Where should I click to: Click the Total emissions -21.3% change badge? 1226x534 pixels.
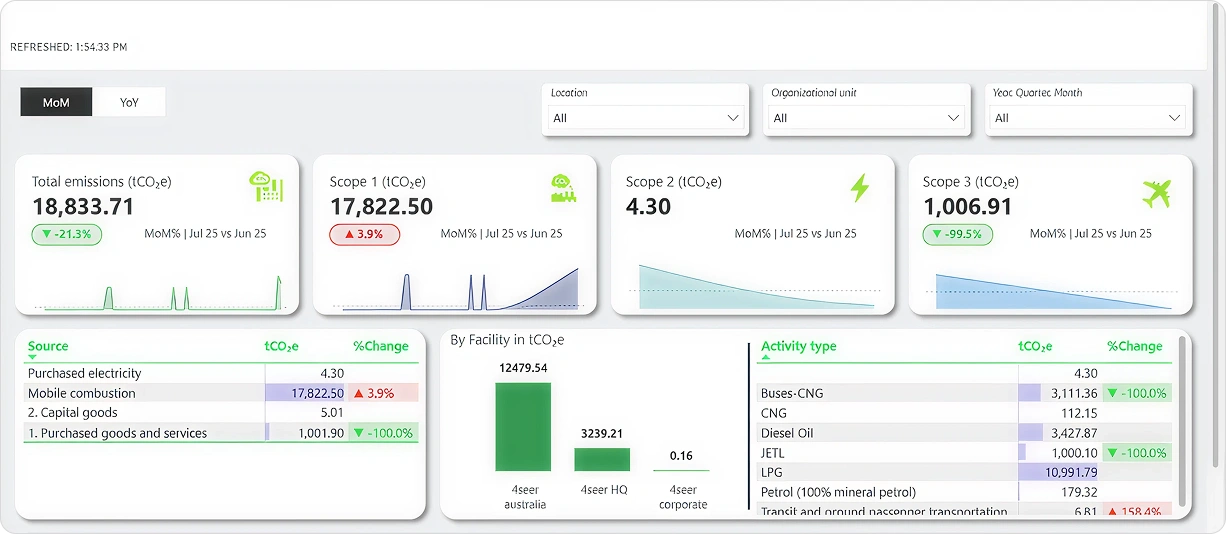coord(66,234)
